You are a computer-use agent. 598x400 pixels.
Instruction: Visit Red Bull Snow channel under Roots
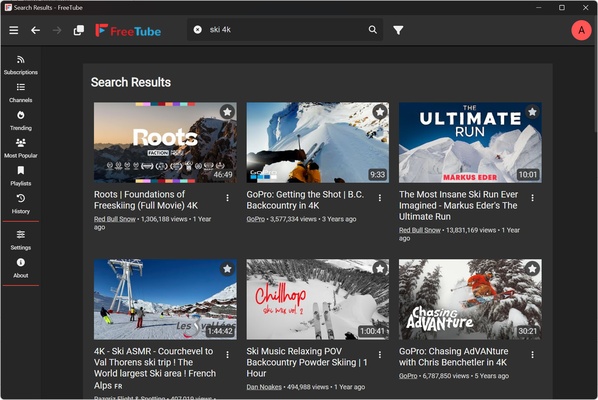(115, 219)
